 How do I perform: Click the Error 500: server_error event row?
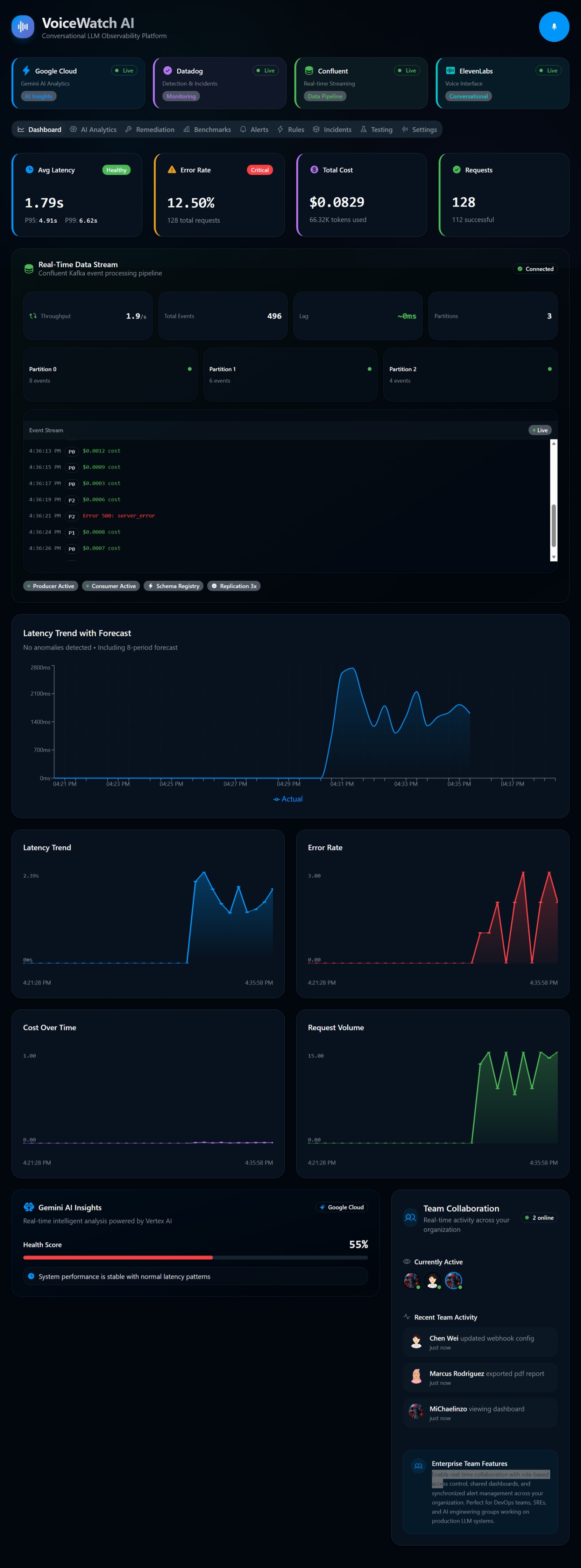[x=286, y=516]
